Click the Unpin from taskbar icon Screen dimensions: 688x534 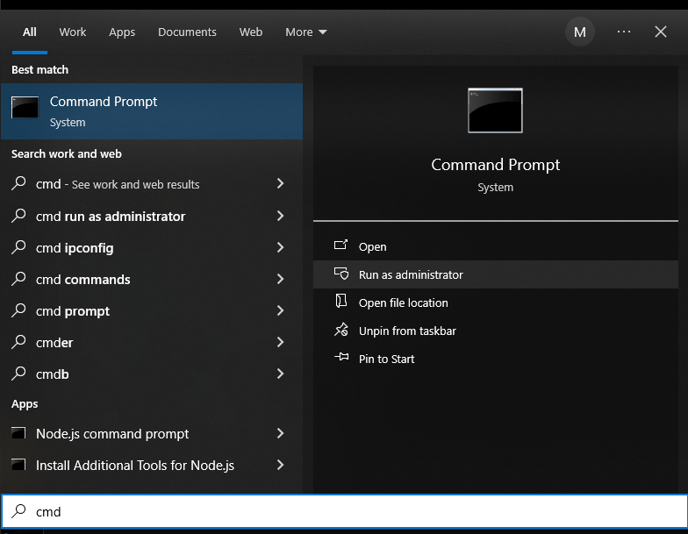click(x=341, y=330)
